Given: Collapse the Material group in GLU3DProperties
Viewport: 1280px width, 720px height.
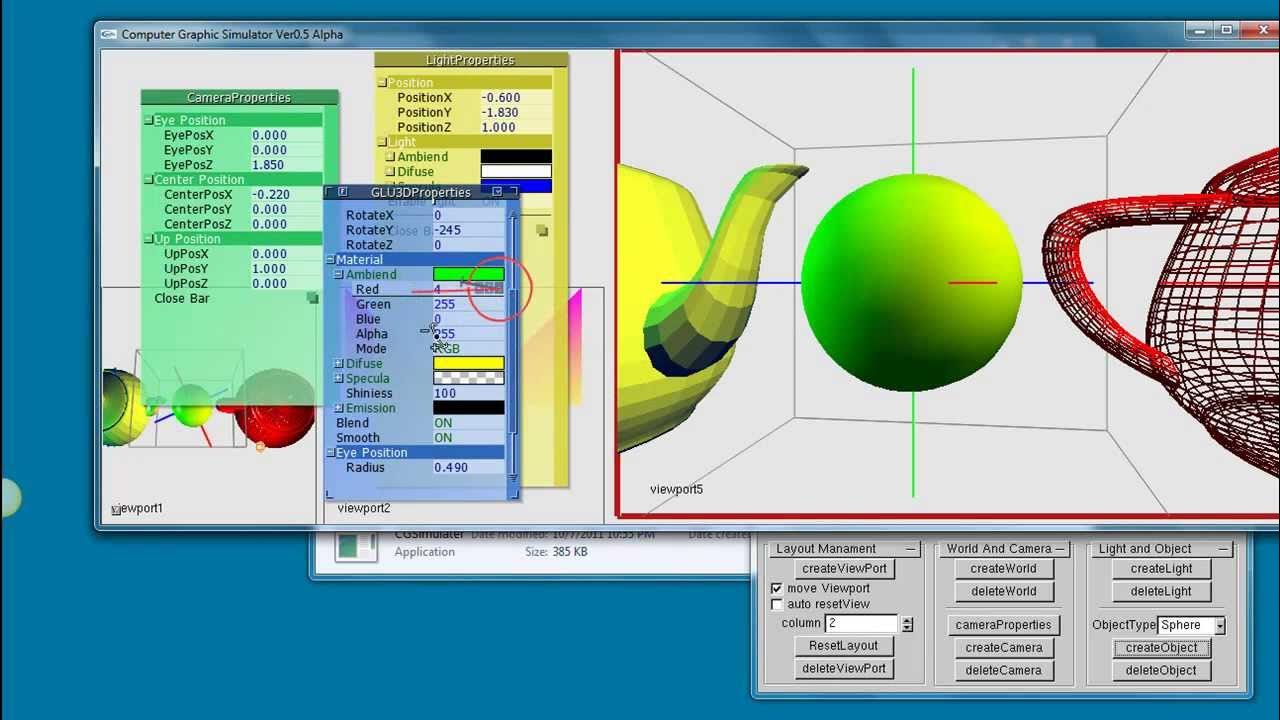Looking at the screenshot, I should click(330, 260).
